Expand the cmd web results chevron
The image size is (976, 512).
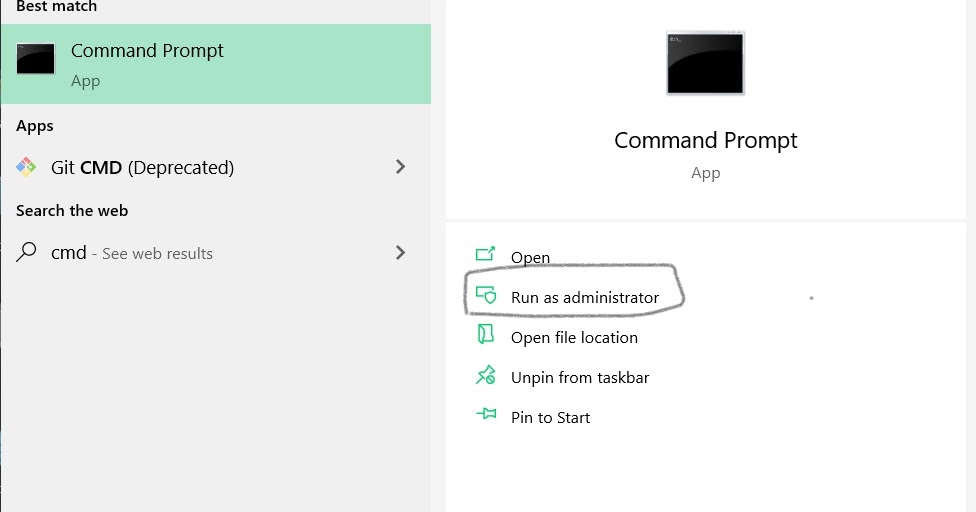(400, 253)
